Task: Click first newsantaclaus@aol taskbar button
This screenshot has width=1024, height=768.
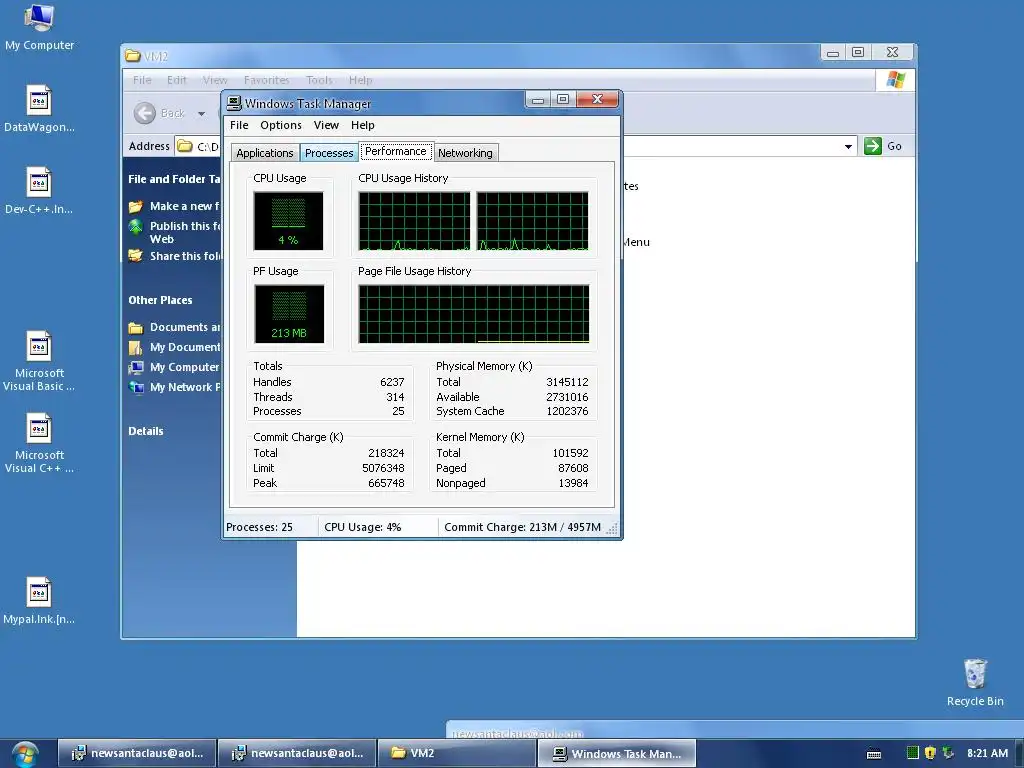Action: [x=137, y=753]
